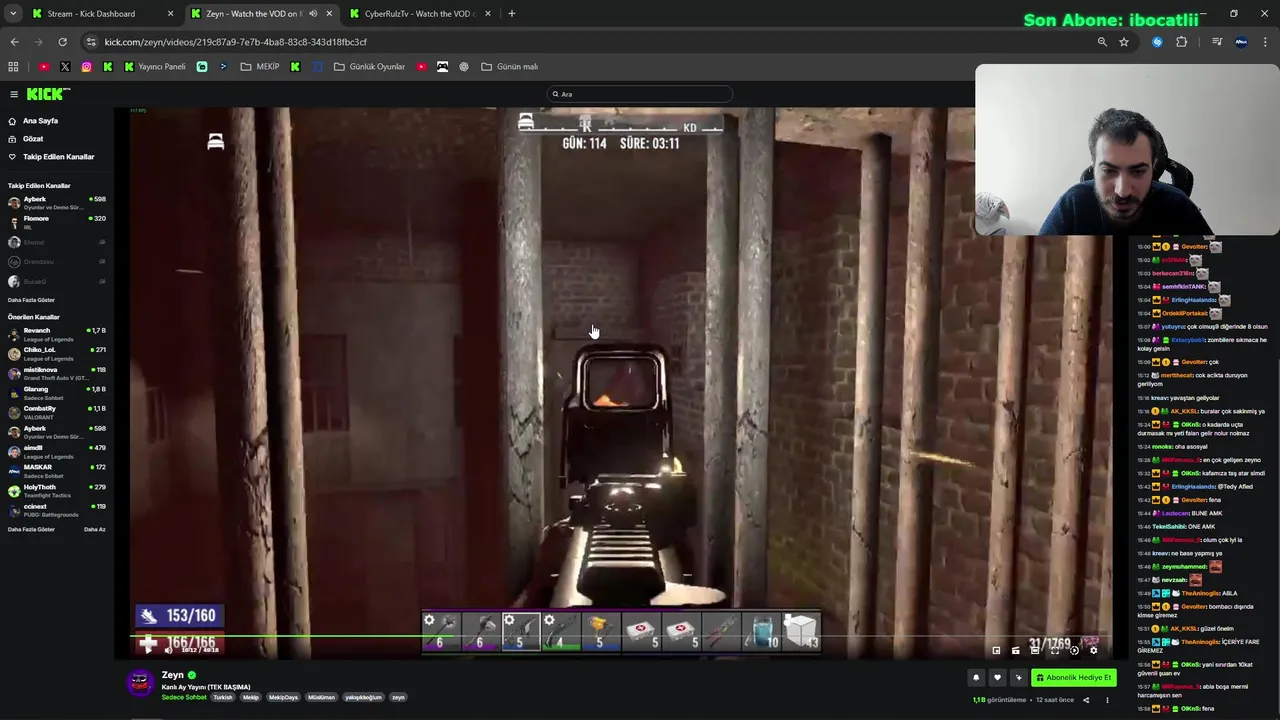The image size is (1280, 720).
Task: Open the video player settings gear
Action: [1093, 650]
